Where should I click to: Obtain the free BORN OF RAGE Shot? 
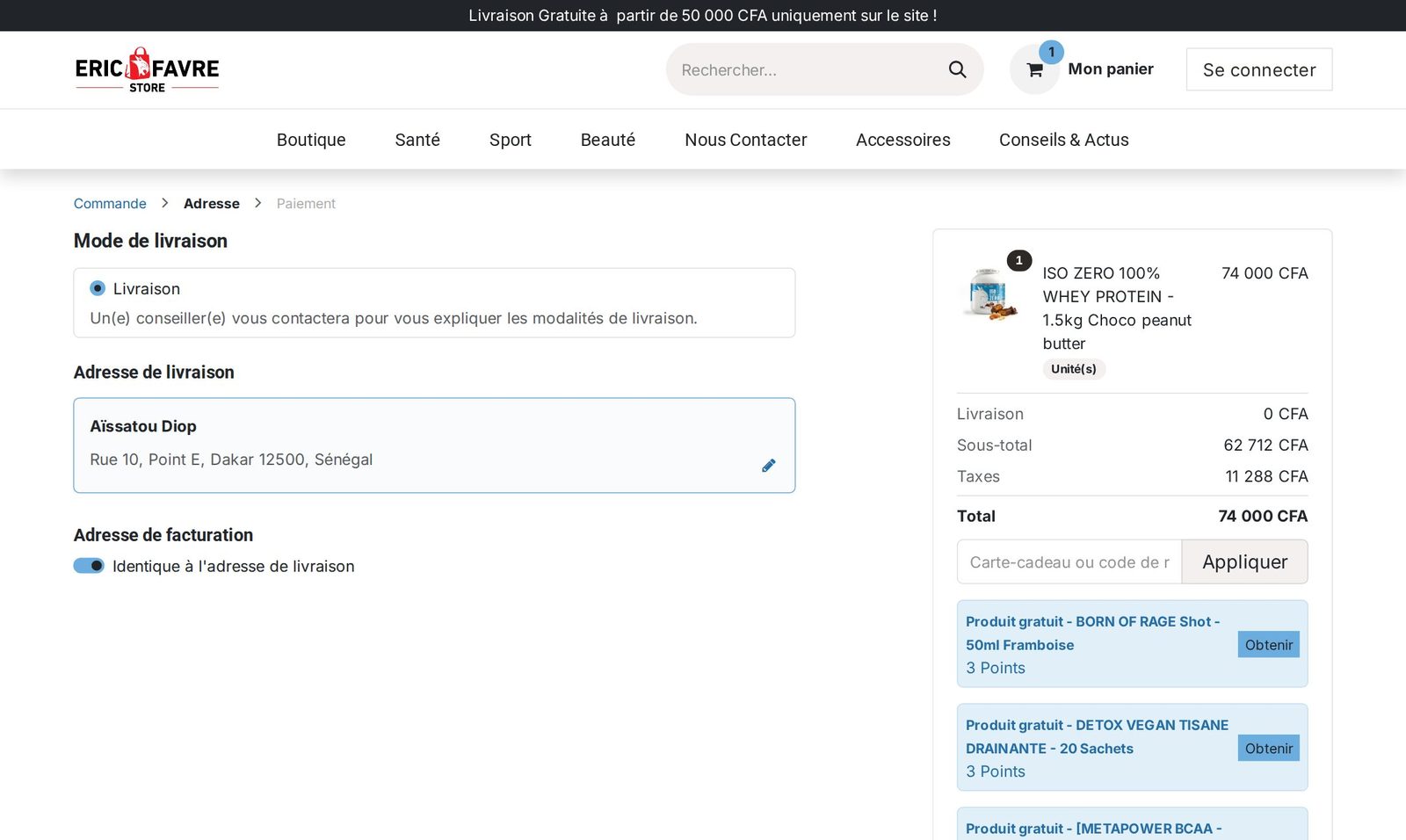pos(1269,645)
